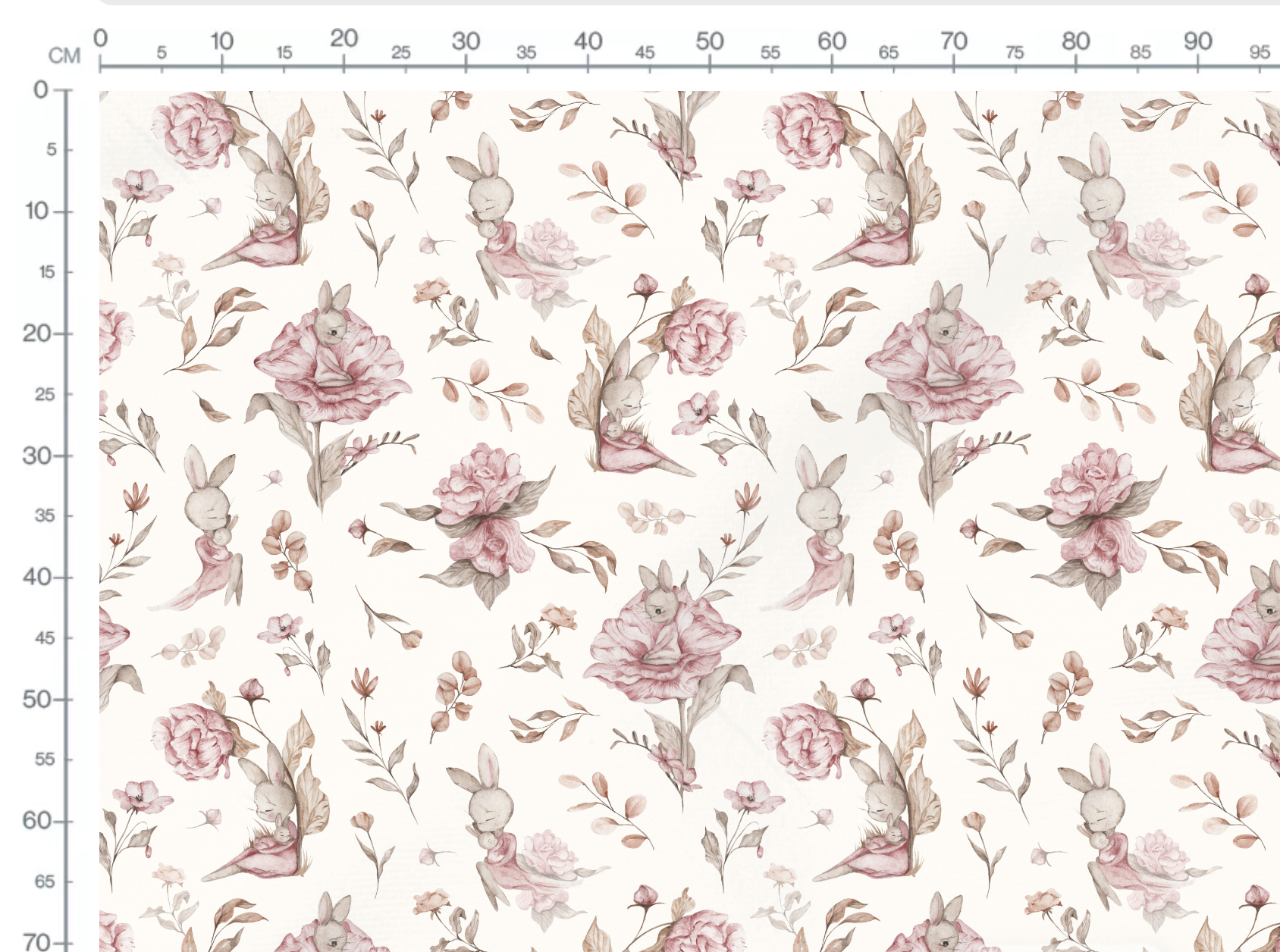Image resolution: width=1280 pixels, height=952 pixels.
Task: Click the 60 mark on vertical ruler
Action: point(37,821)
